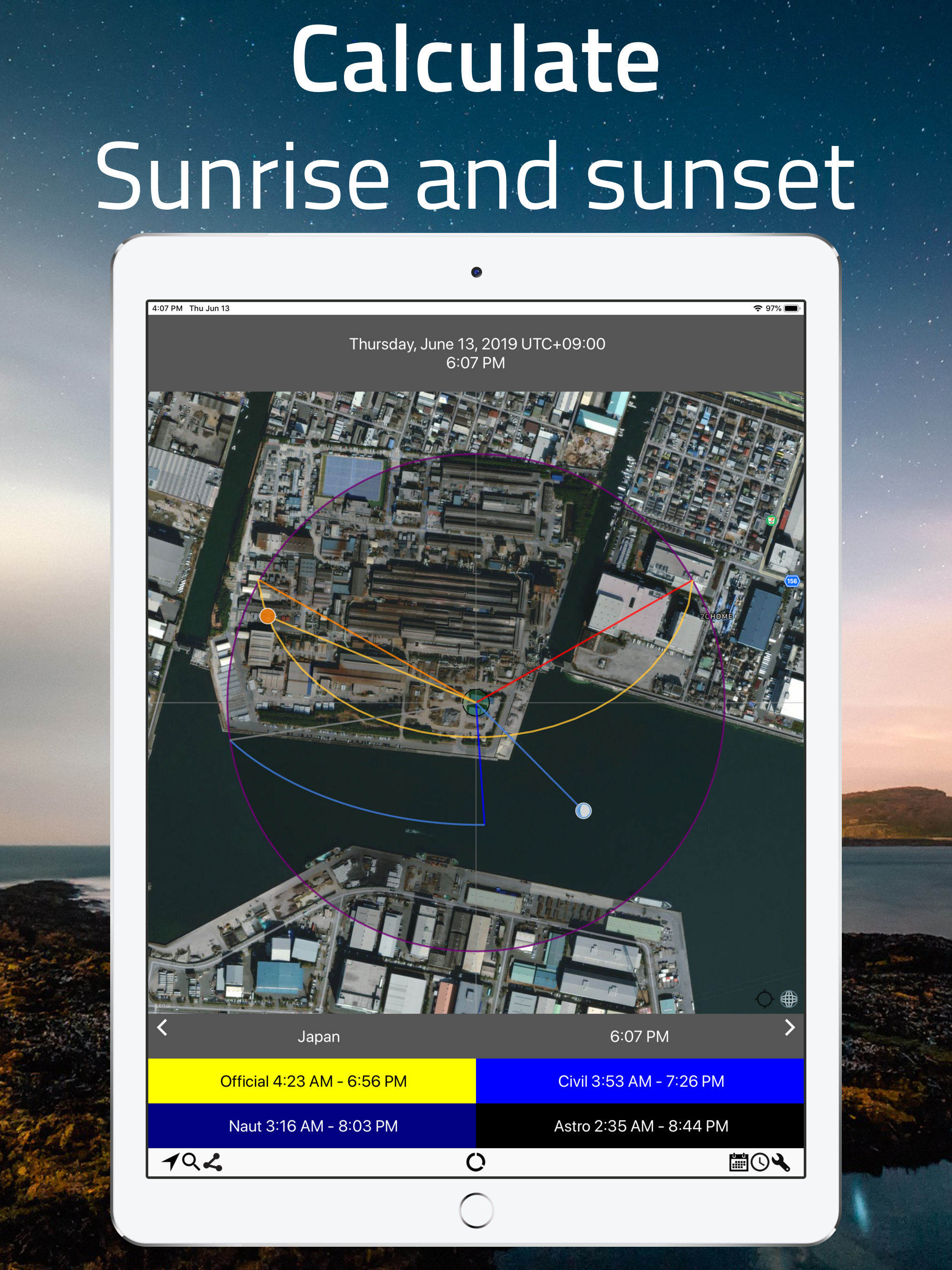Image resolution: width=952 pixels, height=1270 pixels.
Task: Tap the crosshair recenter icon on the map
Action: 764,999
